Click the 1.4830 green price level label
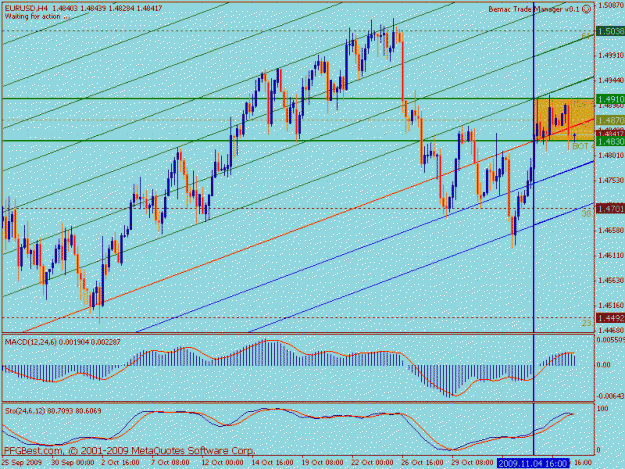Viewport: 625px width, 469px height. (x=610, y=141)
